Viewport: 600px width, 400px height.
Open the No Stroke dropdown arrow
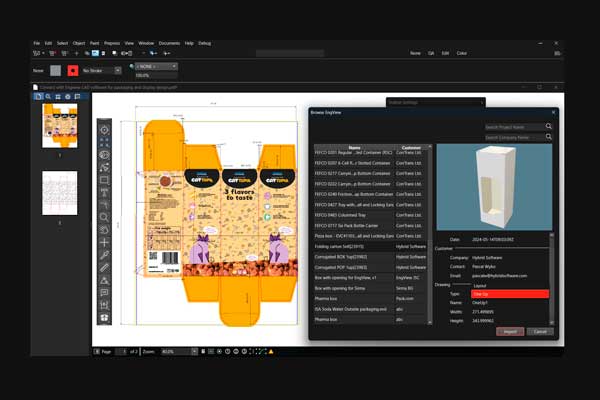coord(118,70)
